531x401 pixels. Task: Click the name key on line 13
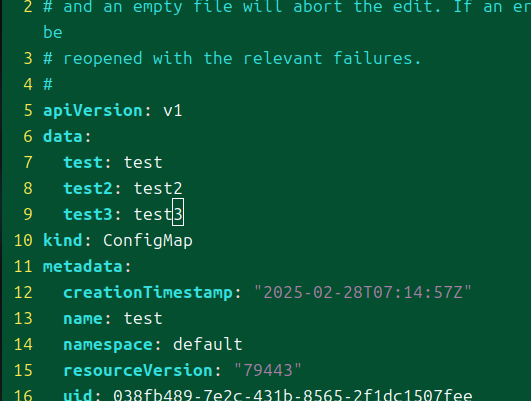tap(82, 319)
